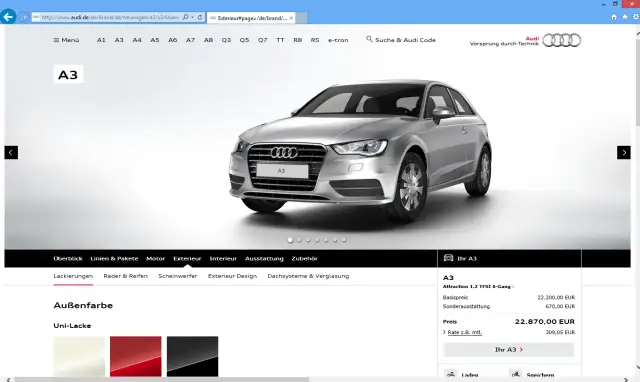
Task: Switch to Scheinwerfer sub-tab
Action: click(x=178, y=276)
